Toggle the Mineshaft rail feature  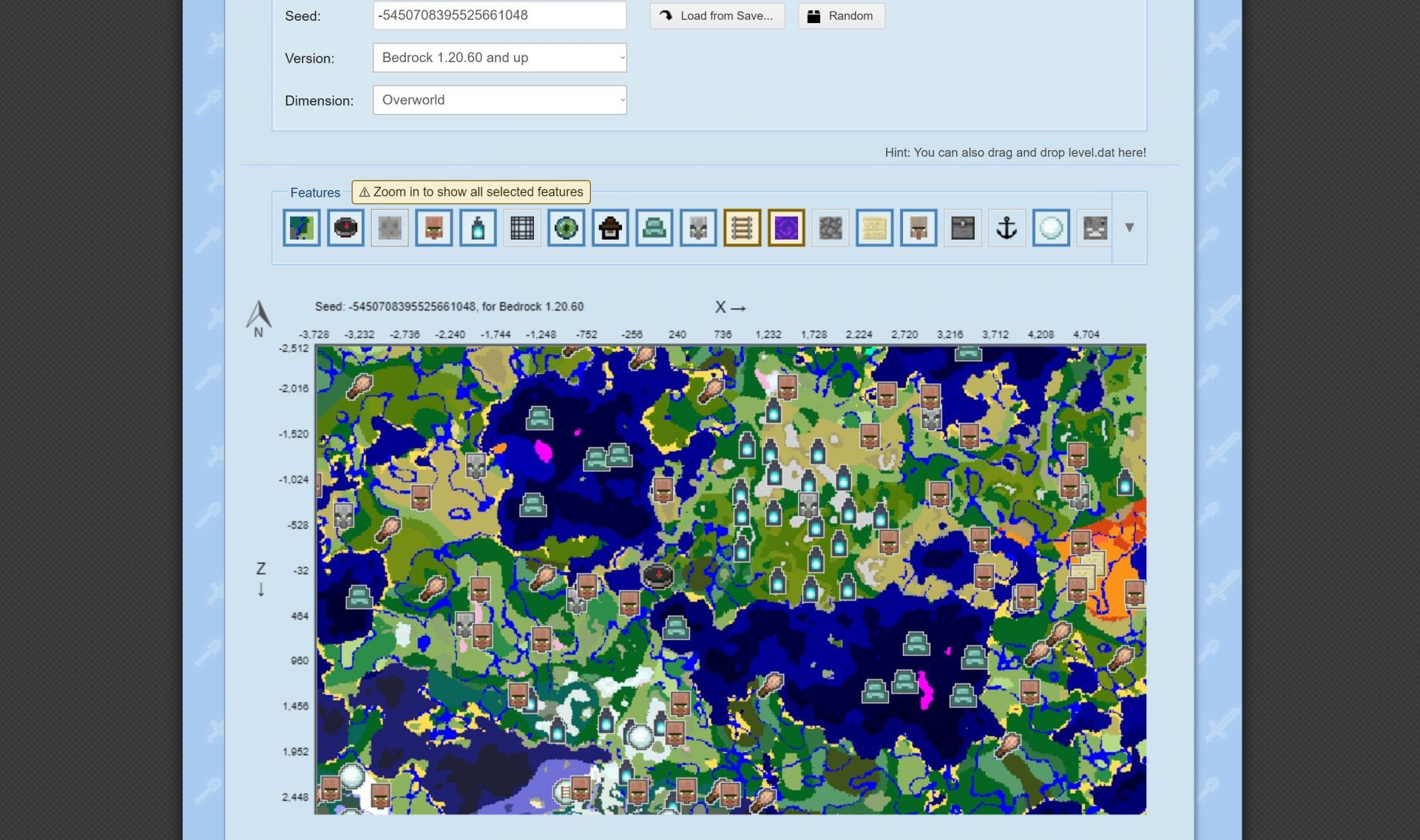pyautogui.click(x=742, y=228)
